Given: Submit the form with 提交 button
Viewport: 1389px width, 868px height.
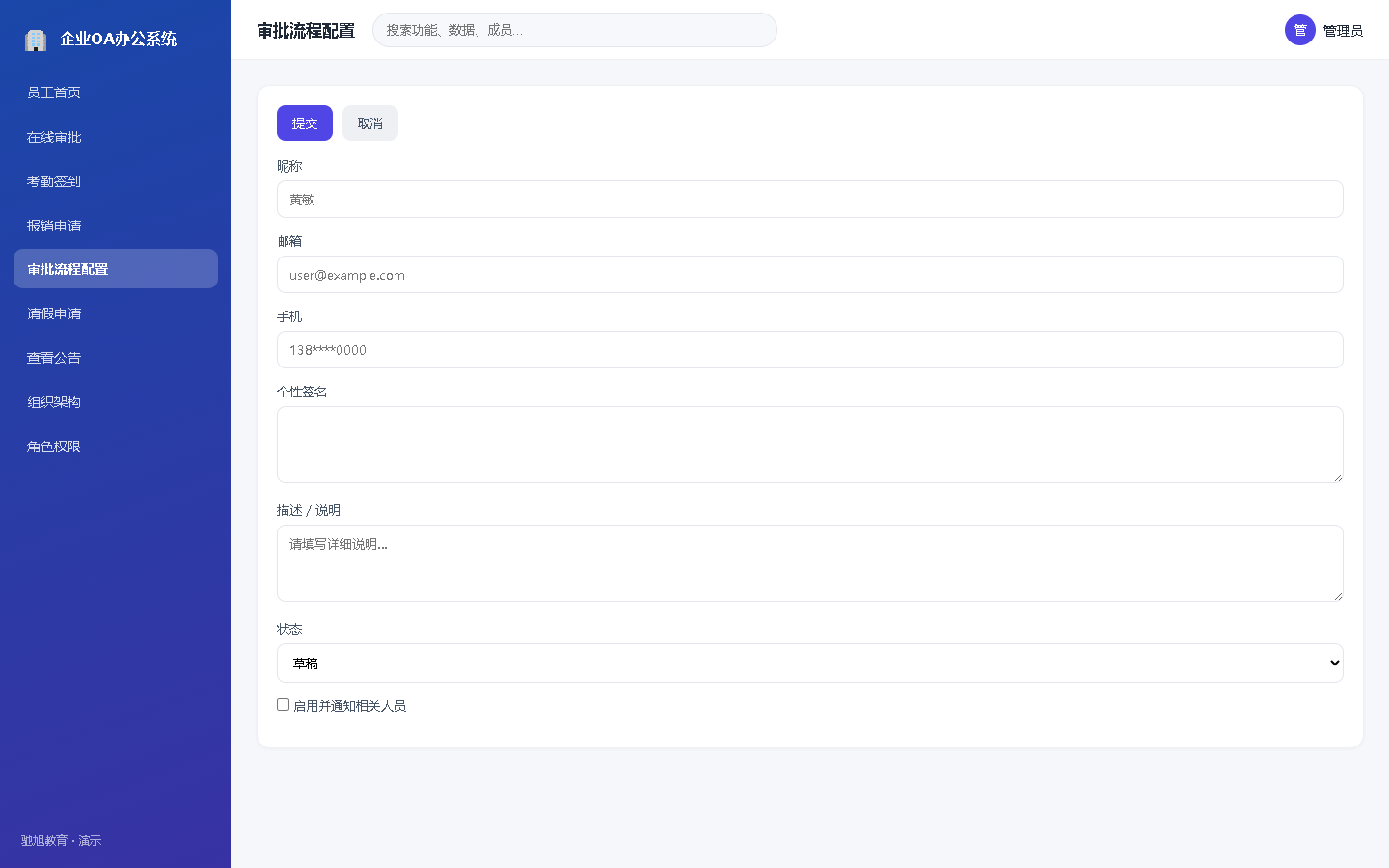Looking at the screenshot, I should point(305,123).
